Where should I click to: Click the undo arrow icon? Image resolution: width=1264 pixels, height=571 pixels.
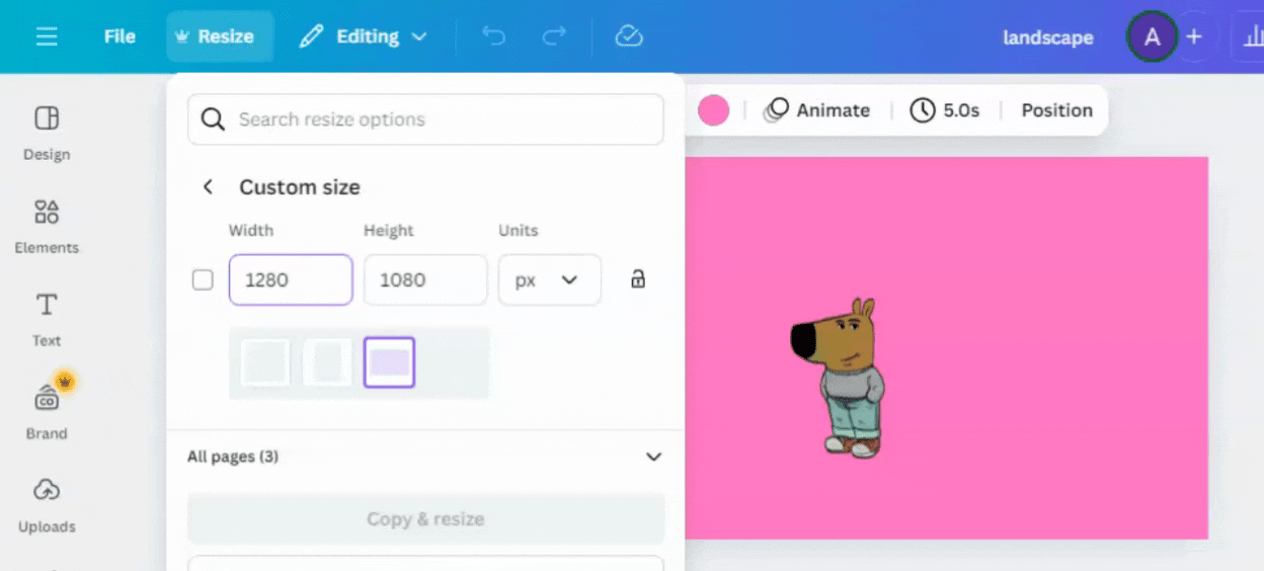tap(493, 37)
